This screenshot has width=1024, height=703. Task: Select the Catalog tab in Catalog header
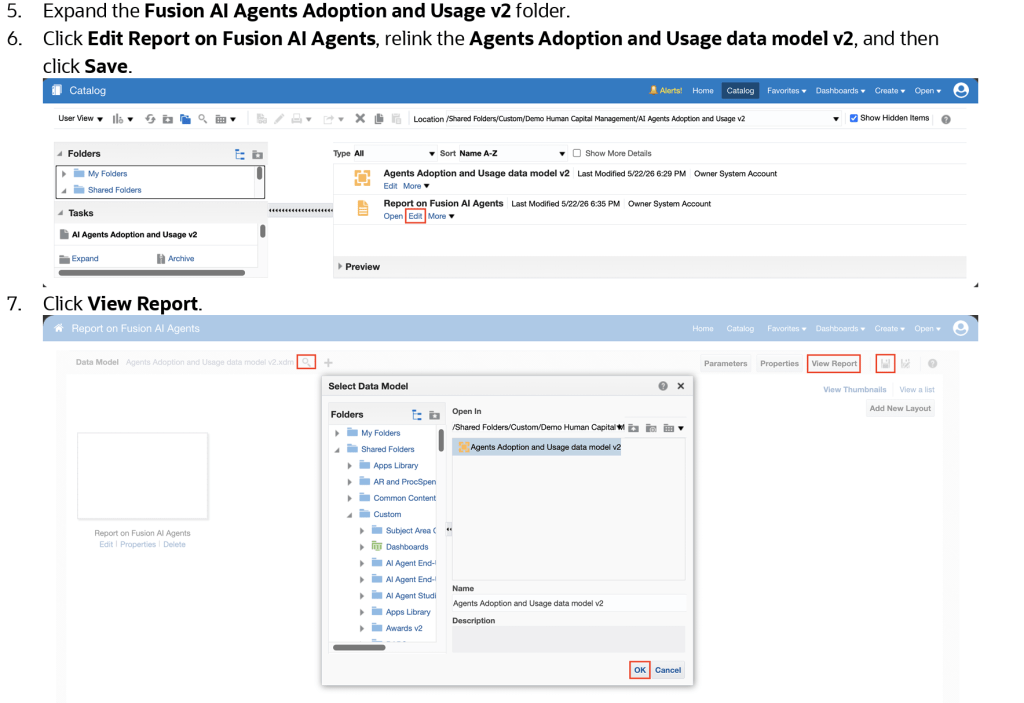pos(740,91)
